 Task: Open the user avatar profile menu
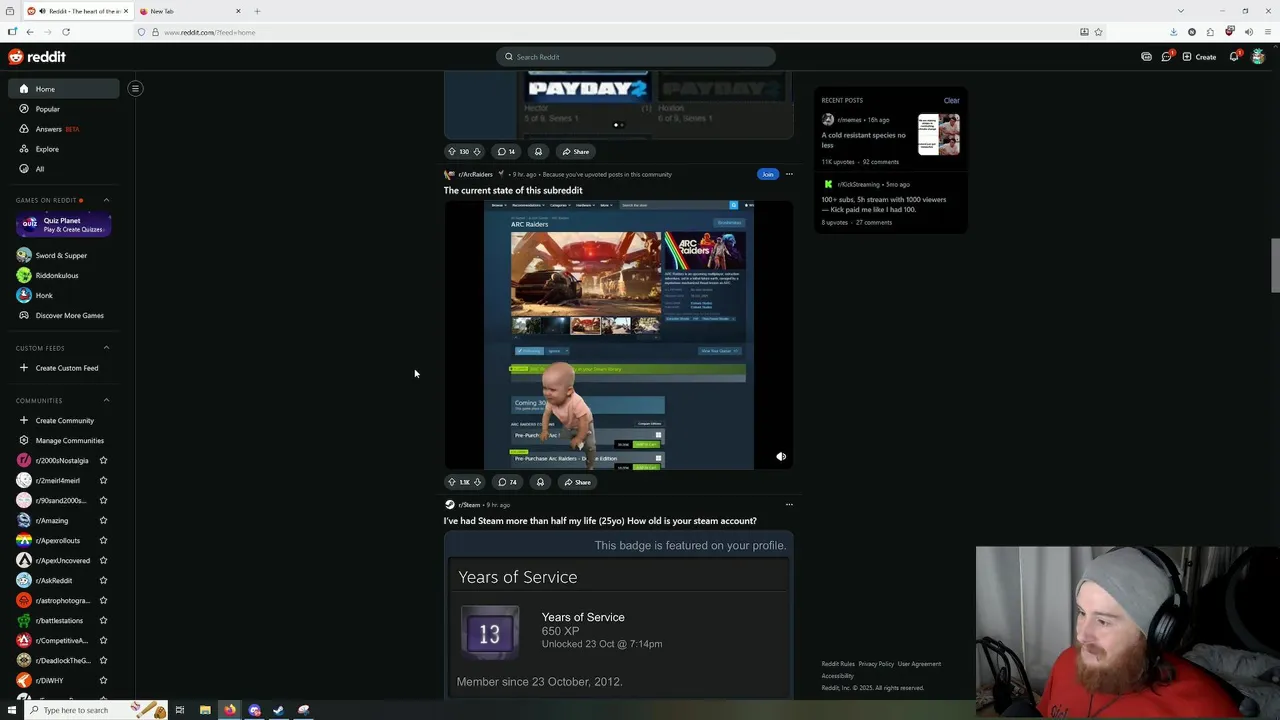click(1258, 57)
